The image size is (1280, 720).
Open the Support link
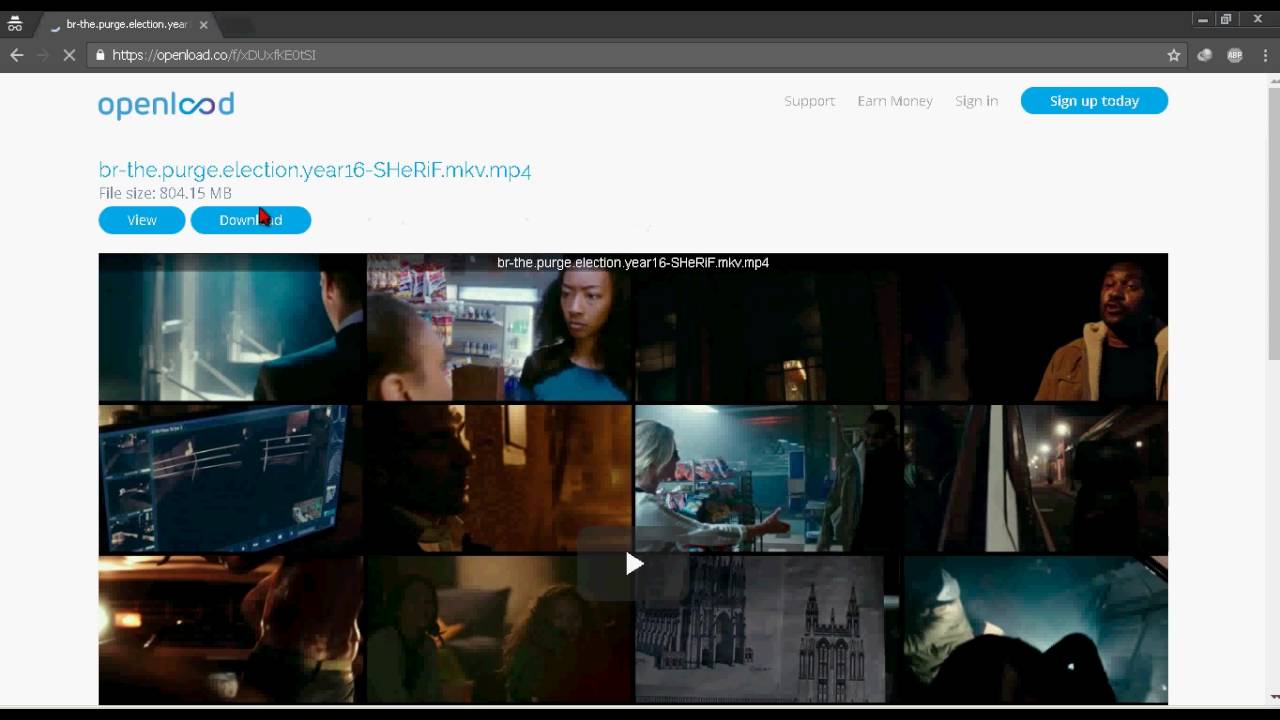[809, 101]
